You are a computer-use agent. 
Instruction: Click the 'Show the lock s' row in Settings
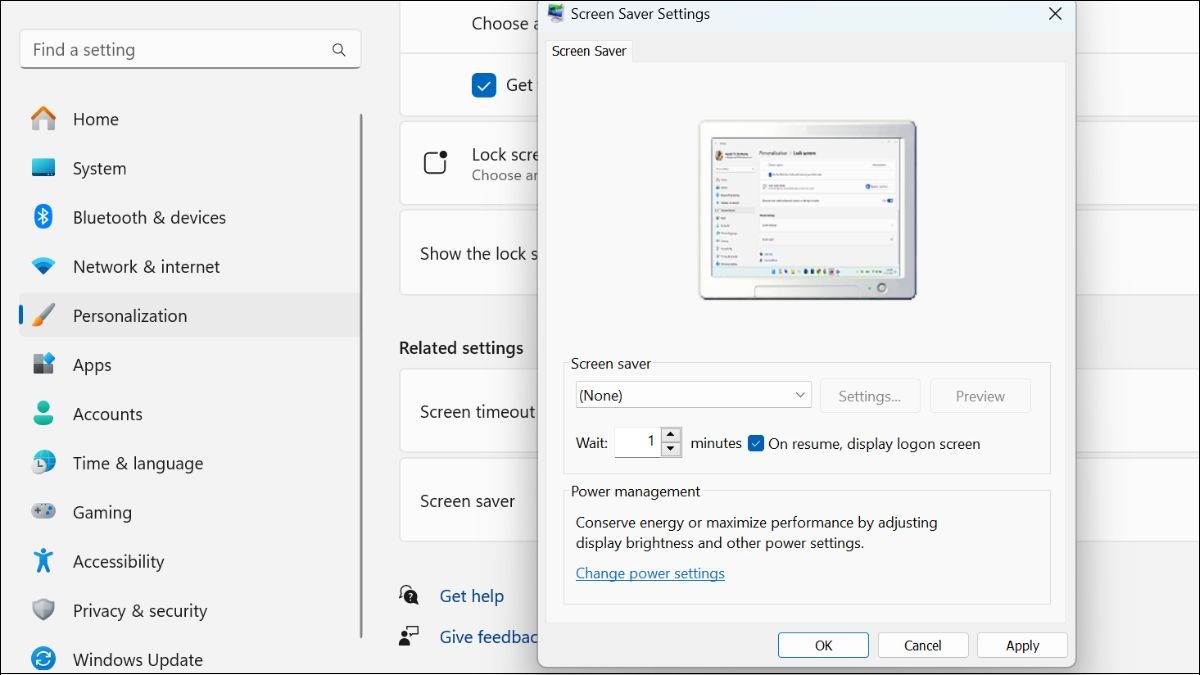pyautogui.click(x=469, y=253)
